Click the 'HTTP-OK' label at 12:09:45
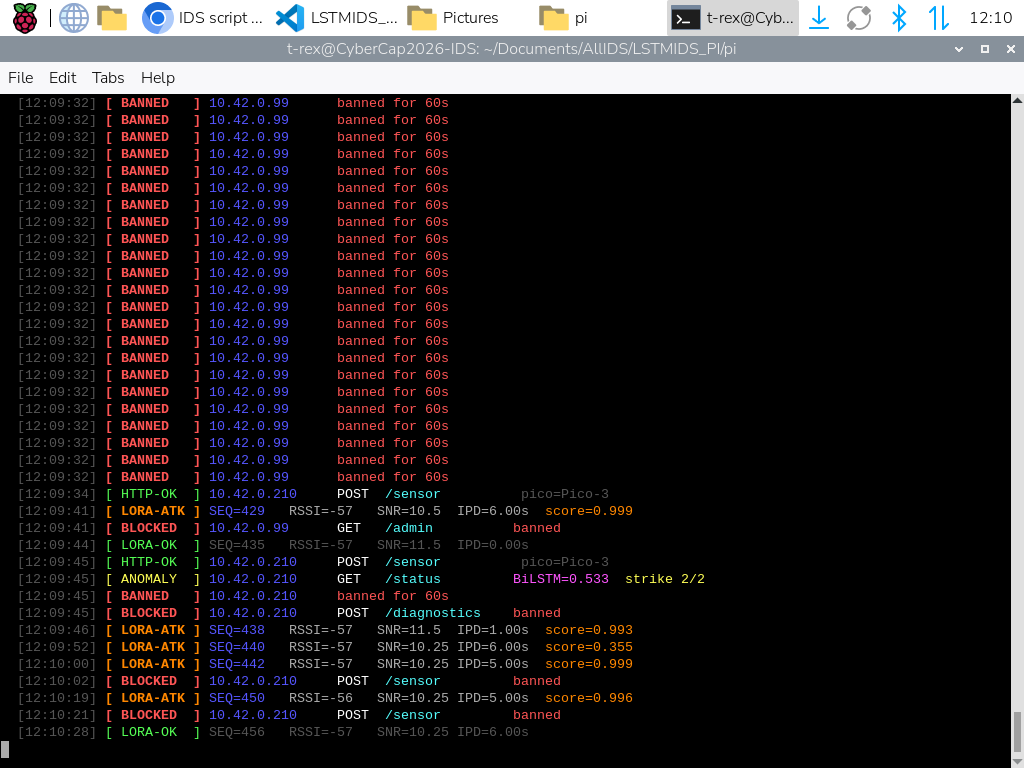Viewport: 1024px width, 768px height. tap(149, 562)
